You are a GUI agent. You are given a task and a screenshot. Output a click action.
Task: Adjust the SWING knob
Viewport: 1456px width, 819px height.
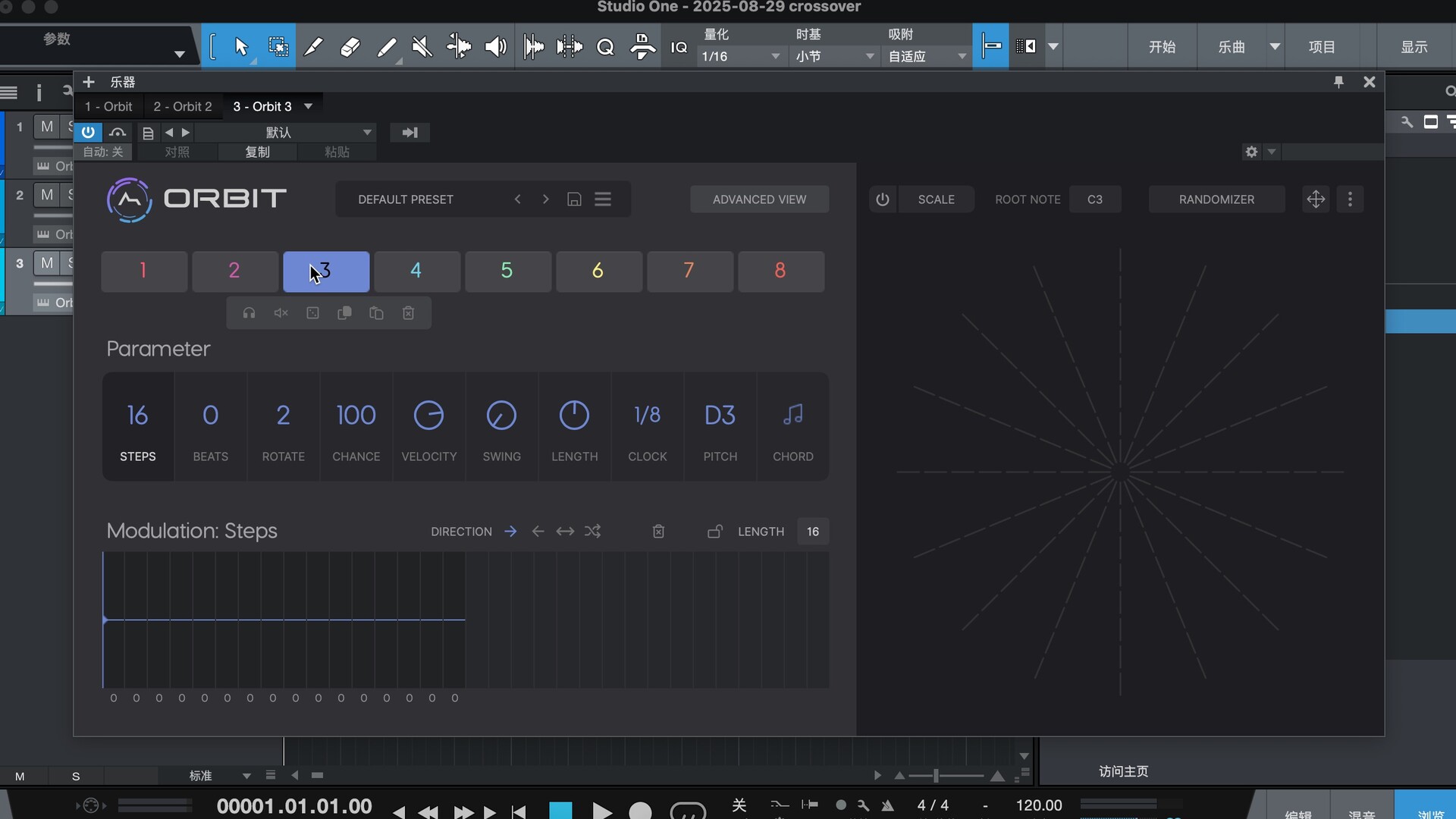coord(501,415)
